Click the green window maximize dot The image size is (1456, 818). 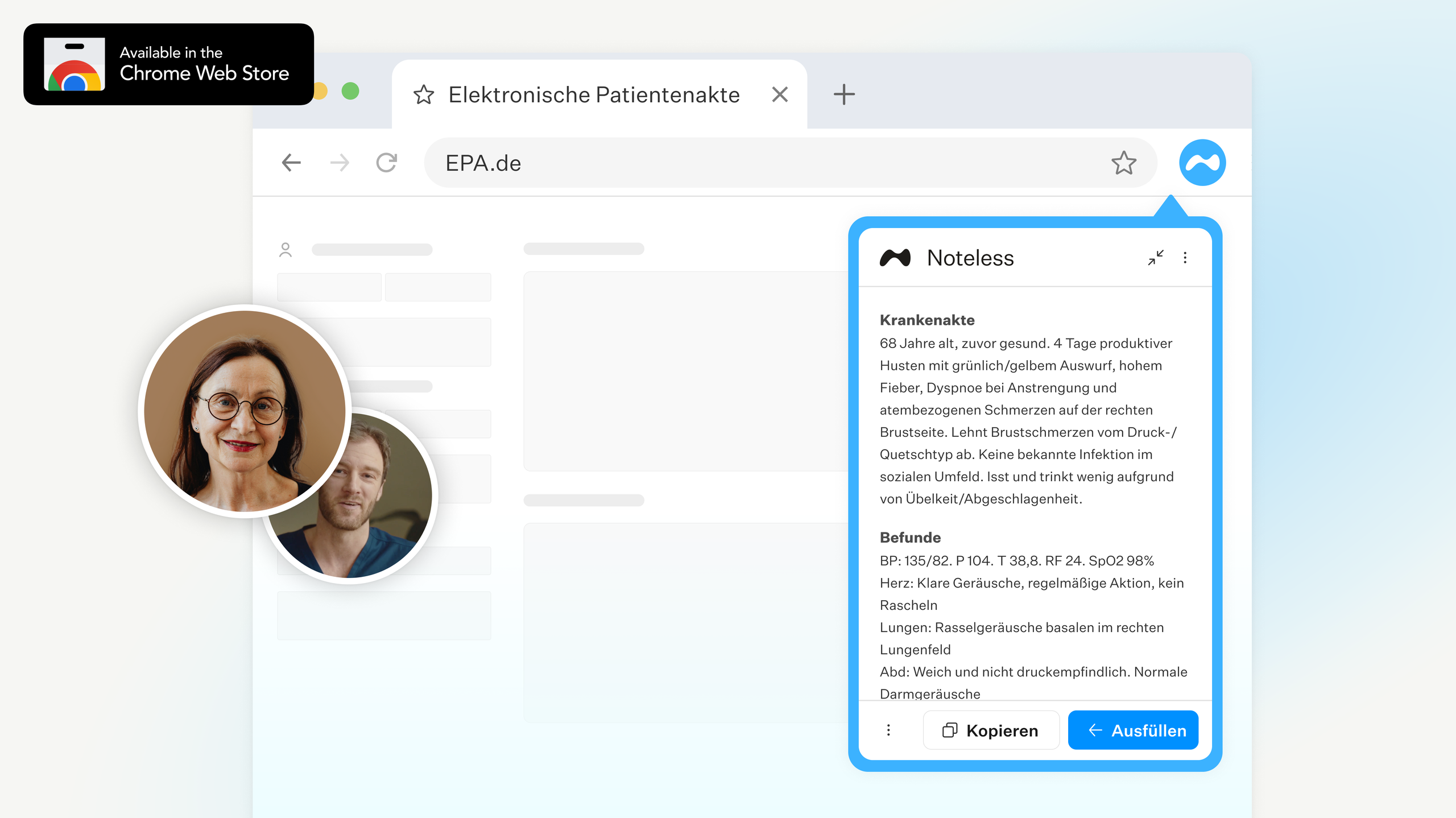(x=350, y=91)
